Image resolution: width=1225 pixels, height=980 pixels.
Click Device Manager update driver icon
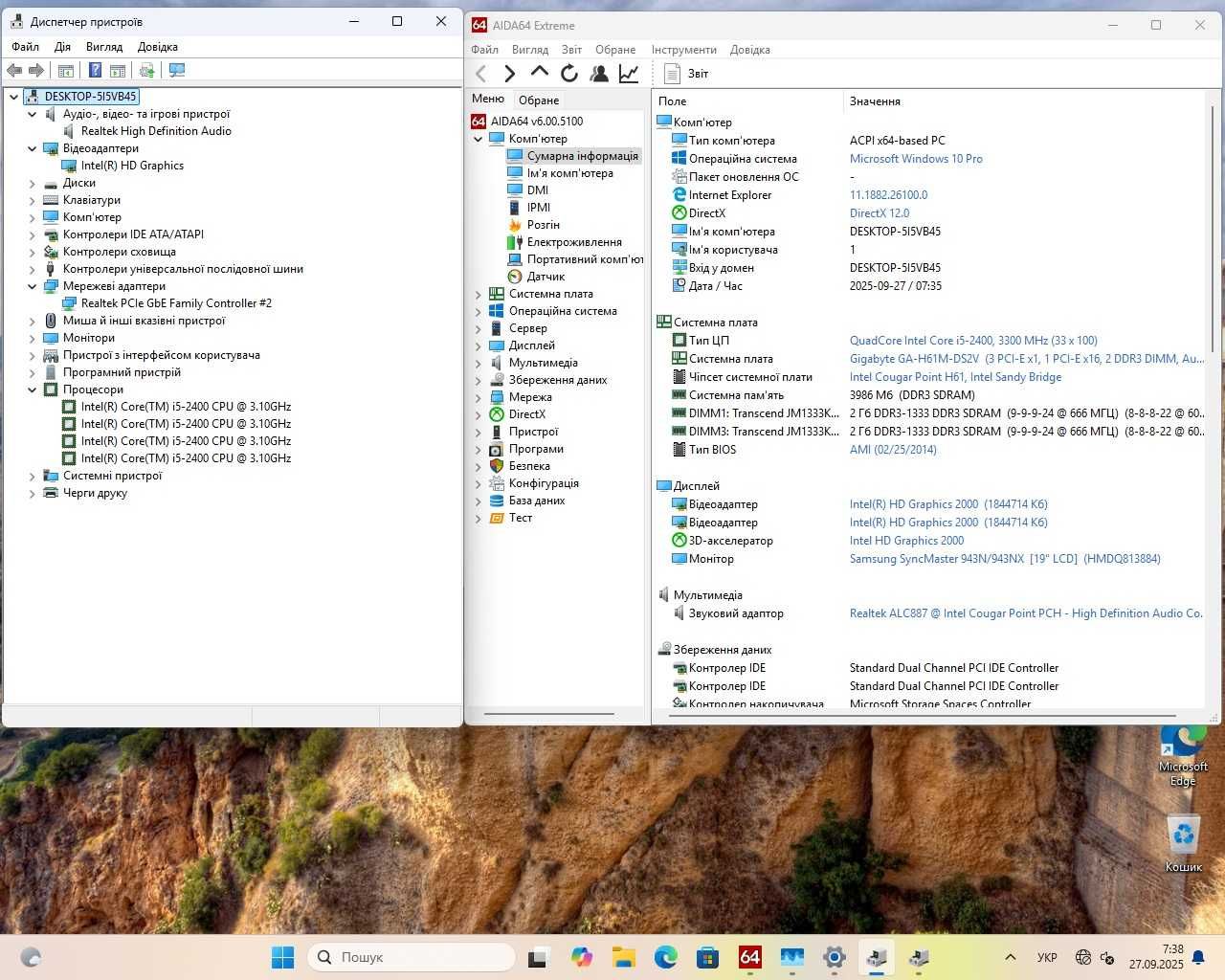[146, 70]
